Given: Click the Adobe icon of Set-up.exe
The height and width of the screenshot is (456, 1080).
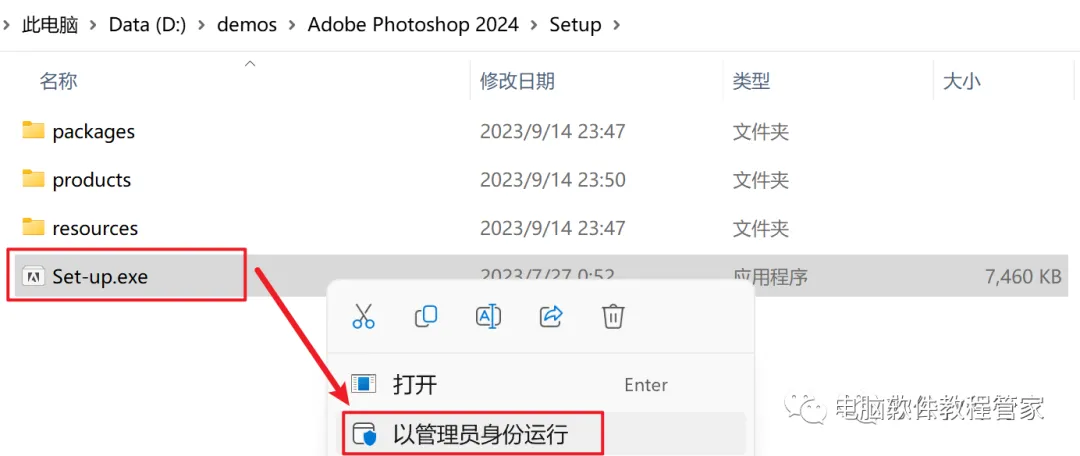Looking at the screenshot, I should [x=32, y=276].
